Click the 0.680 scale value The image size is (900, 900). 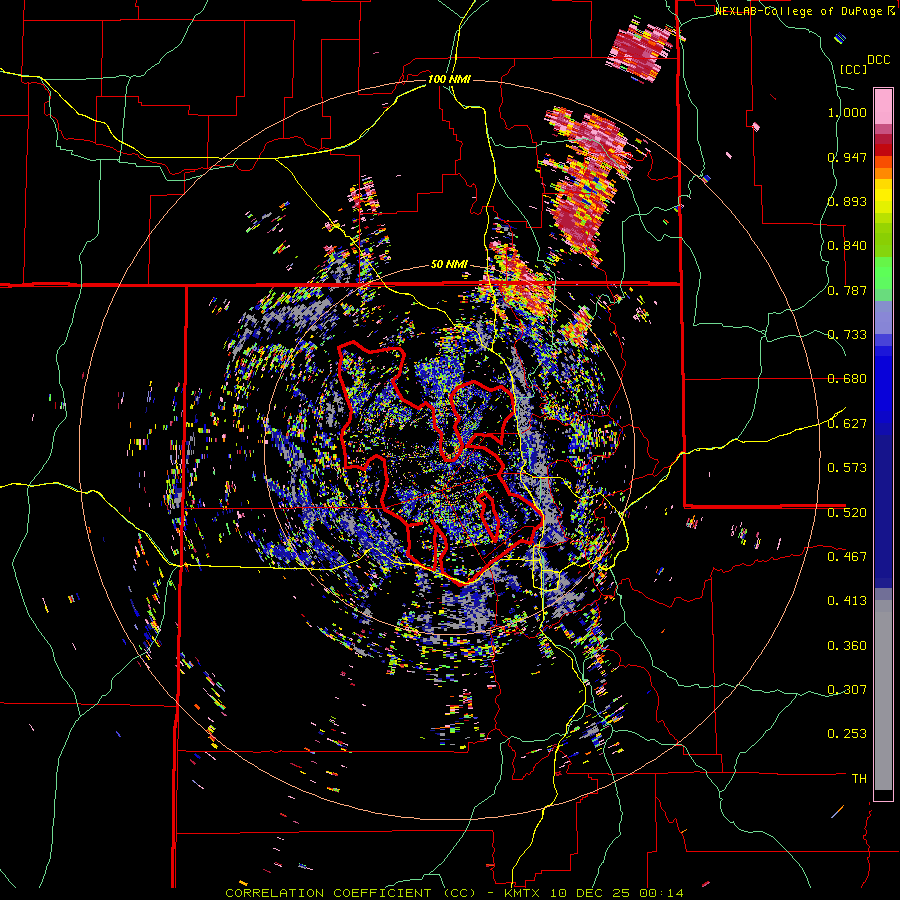click(x=847, y=379)
